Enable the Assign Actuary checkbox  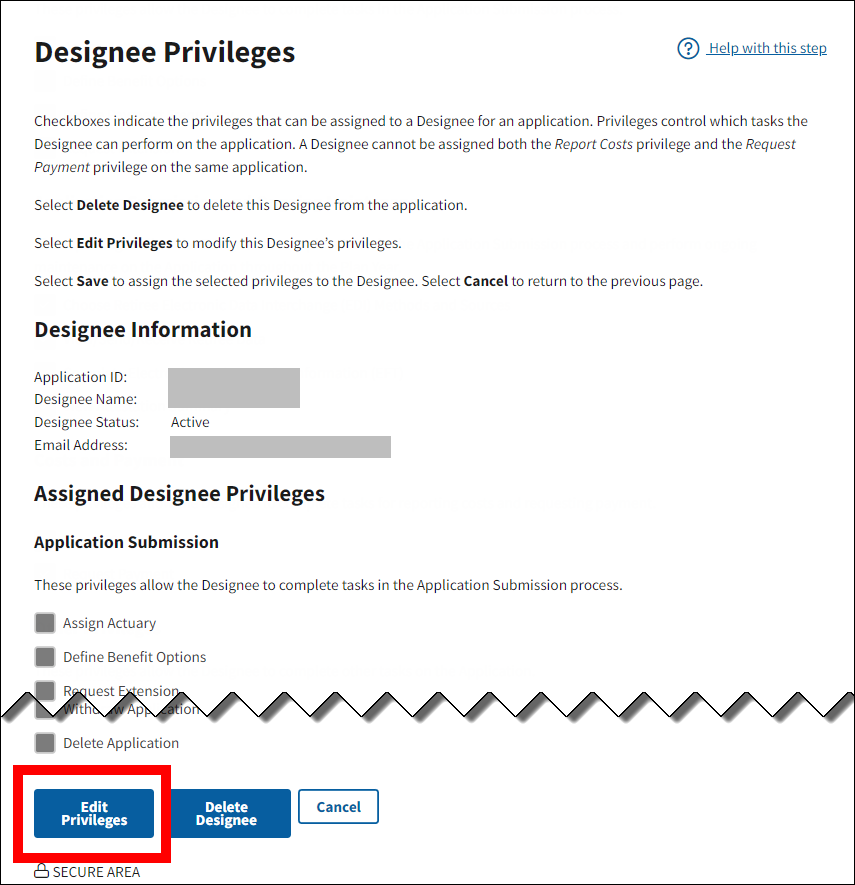(x=44, y=623)
